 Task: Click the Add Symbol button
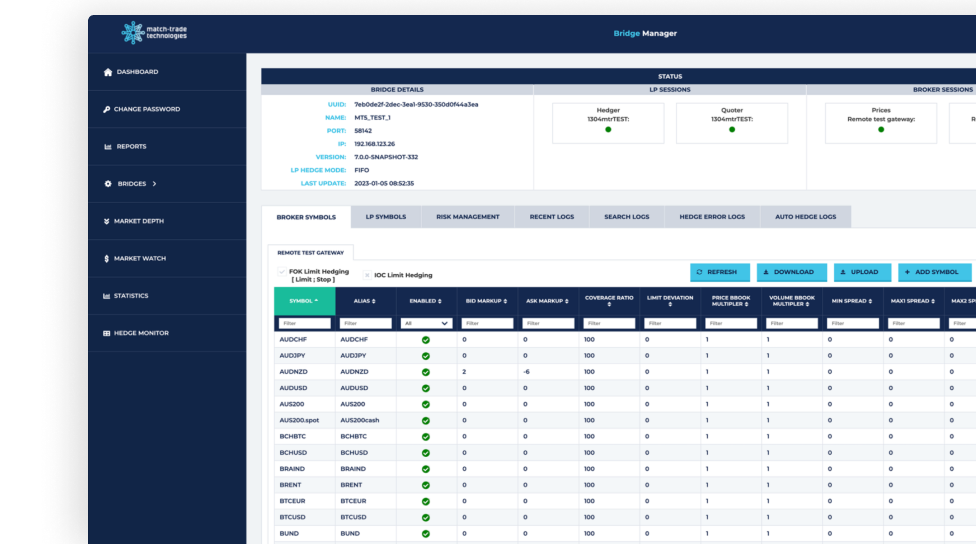934,272
